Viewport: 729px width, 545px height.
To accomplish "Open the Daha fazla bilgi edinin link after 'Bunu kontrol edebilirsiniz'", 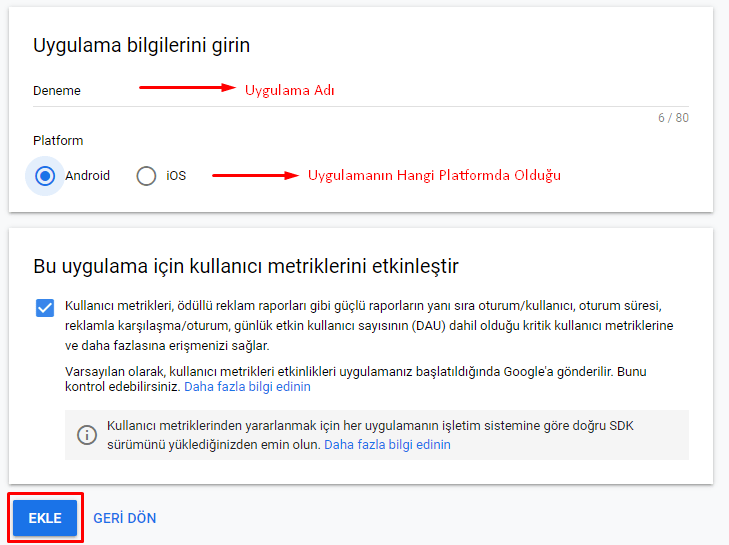I will click(247, 386).
